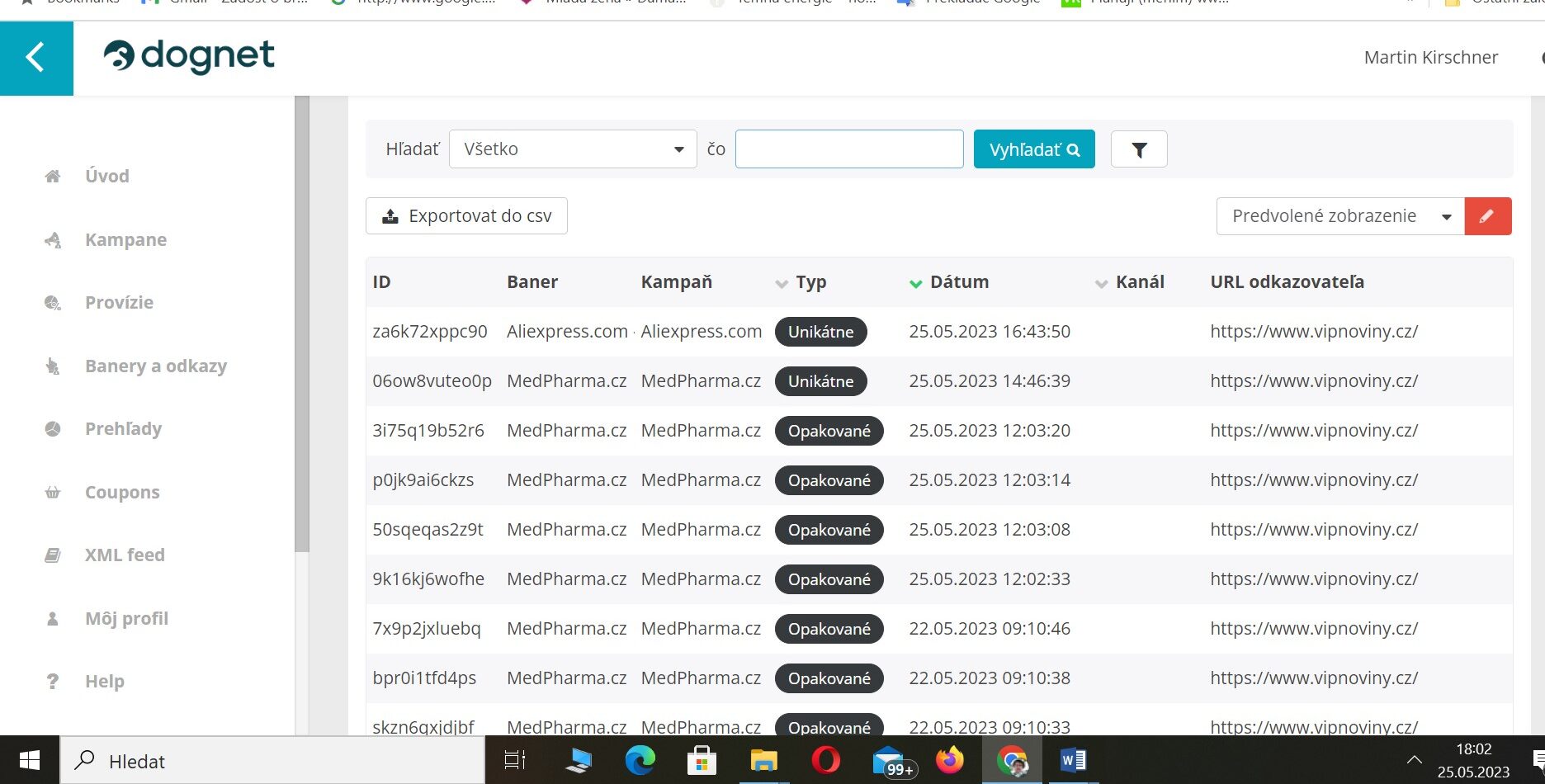This screenshot has width=1545, height=784.
Task: Select ID cell bpr0i1tfd4ps
Action: [424, 678]
